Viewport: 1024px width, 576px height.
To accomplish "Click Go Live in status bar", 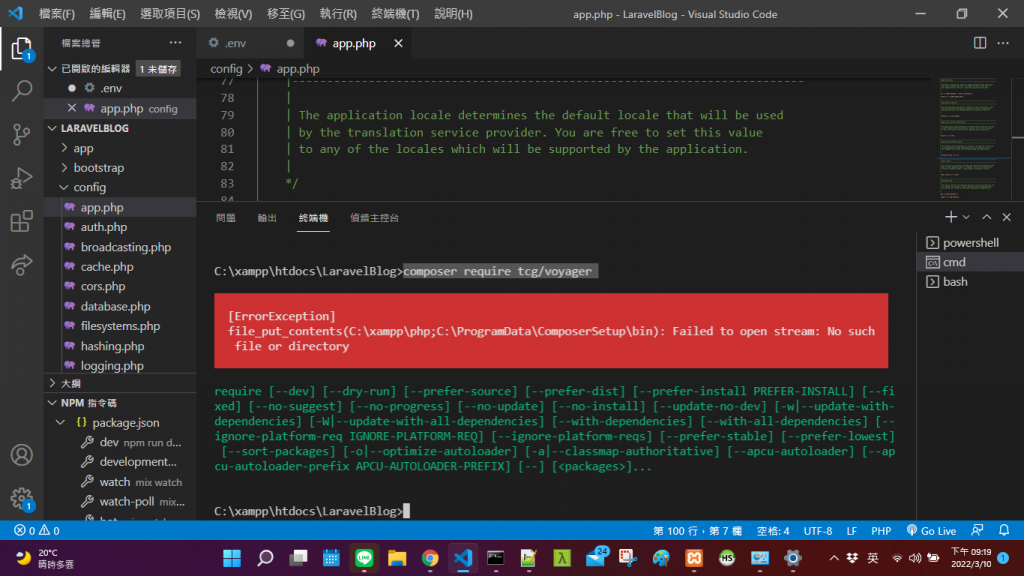I will [931, 530].
